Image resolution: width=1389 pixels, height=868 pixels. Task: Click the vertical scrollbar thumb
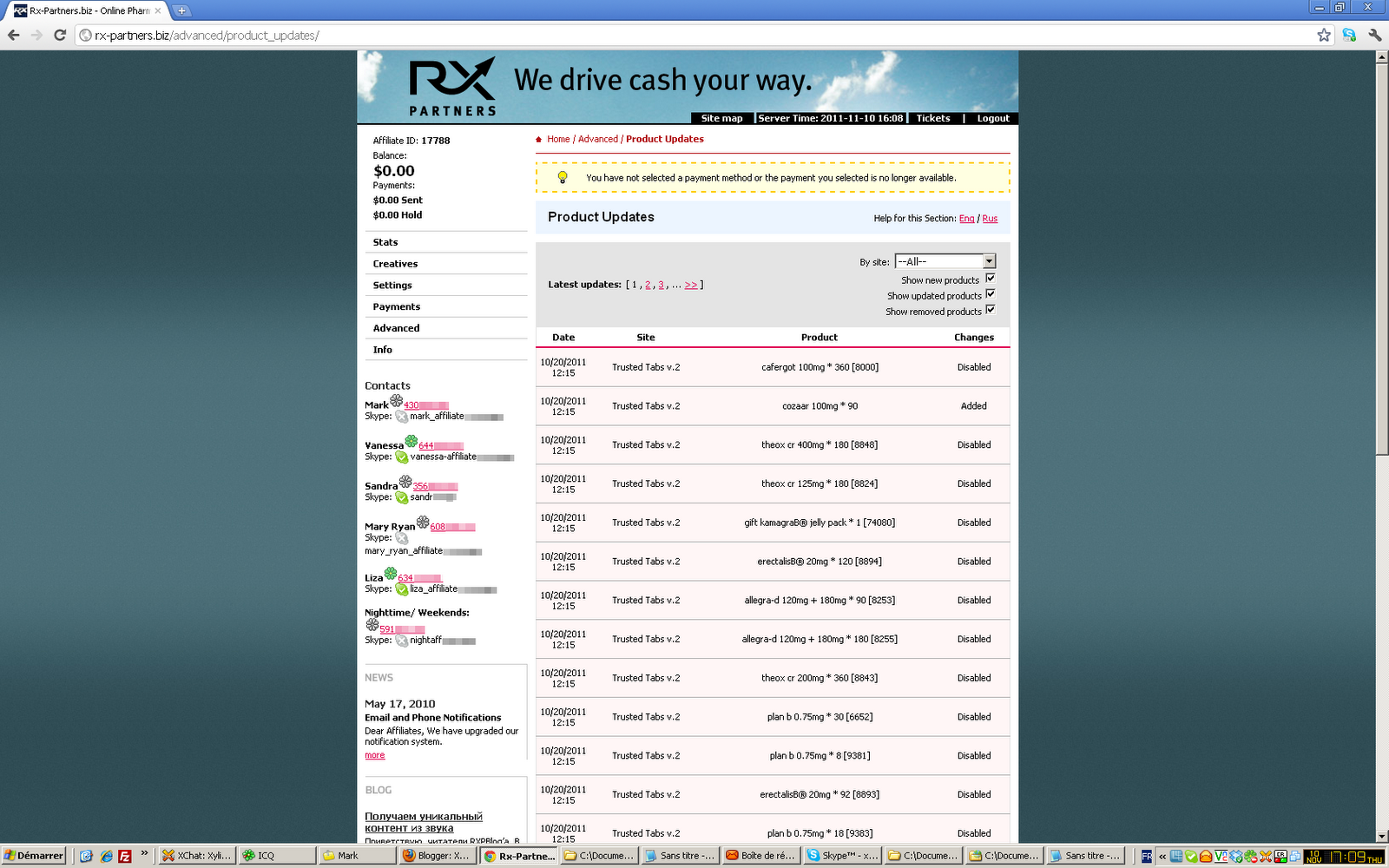tap(1382, 259)
